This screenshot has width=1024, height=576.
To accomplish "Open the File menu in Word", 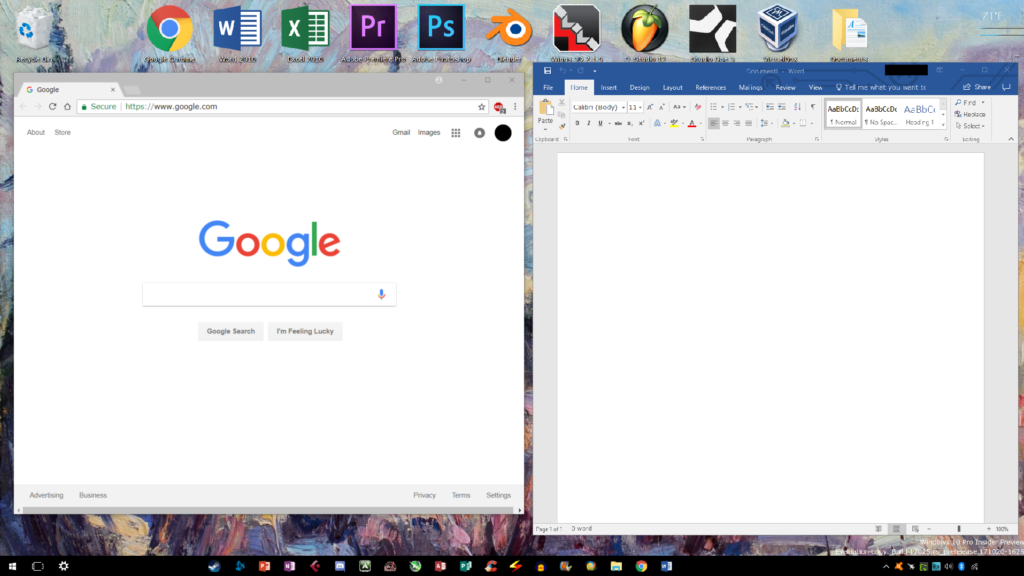I will click(x=548, y=88).
